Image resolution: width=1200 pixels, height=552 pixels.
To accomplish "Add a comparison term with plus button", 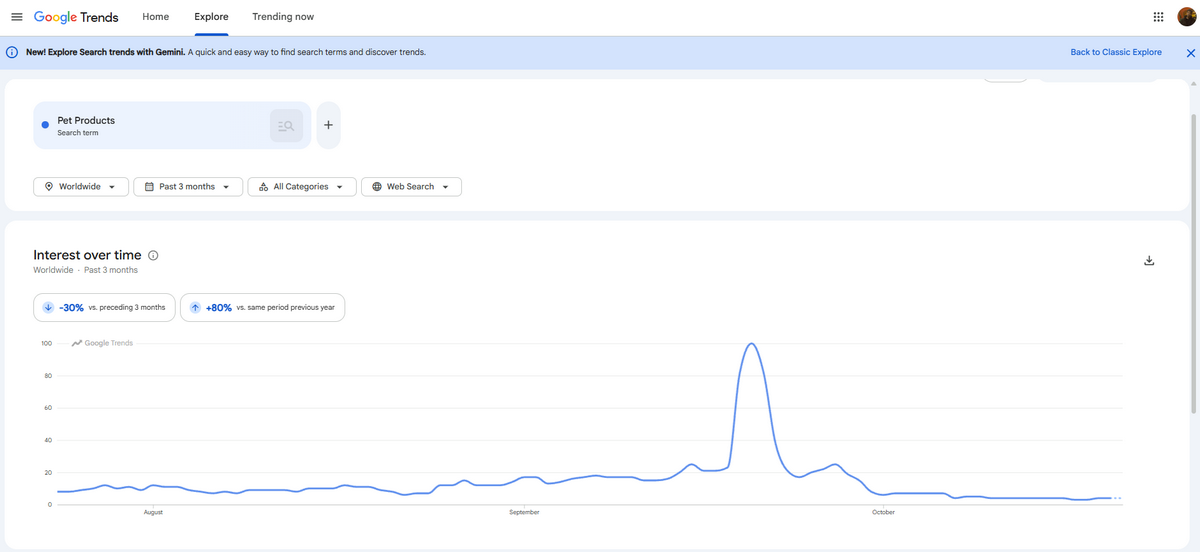I will point(328,125).
